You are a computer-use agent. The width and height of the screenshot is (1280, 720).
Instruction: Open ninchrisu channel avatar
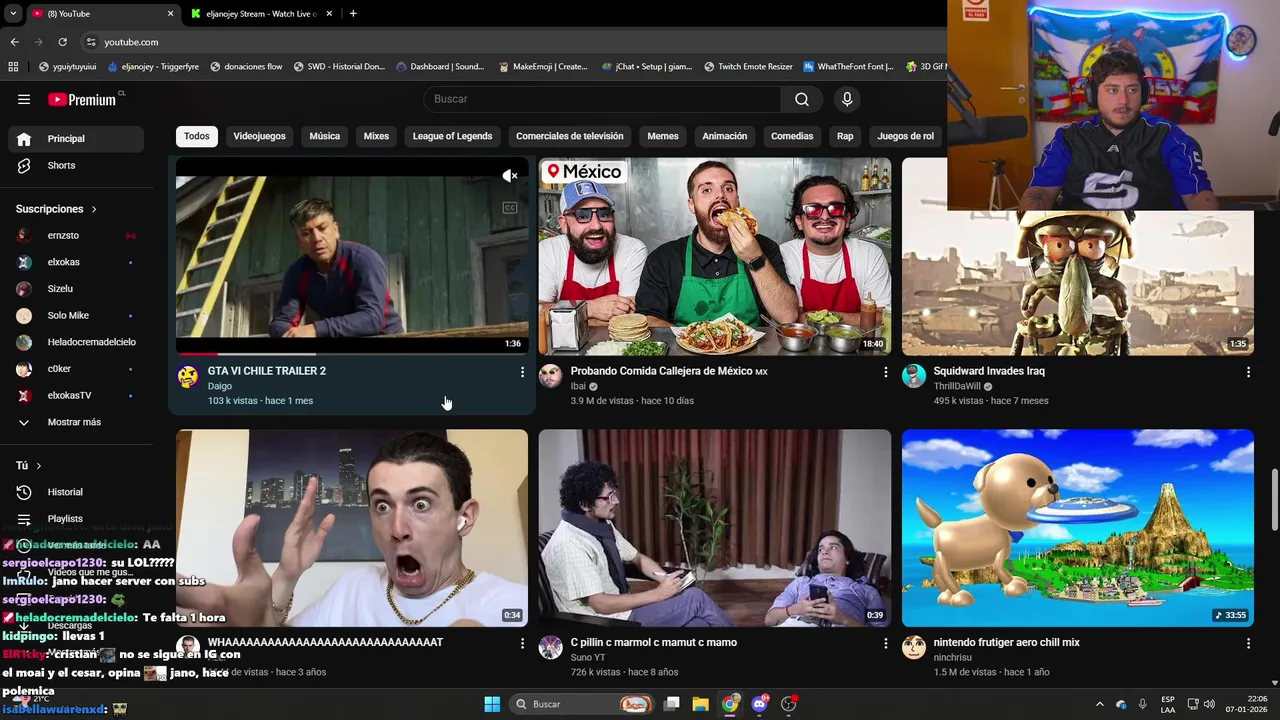(914, 647)
